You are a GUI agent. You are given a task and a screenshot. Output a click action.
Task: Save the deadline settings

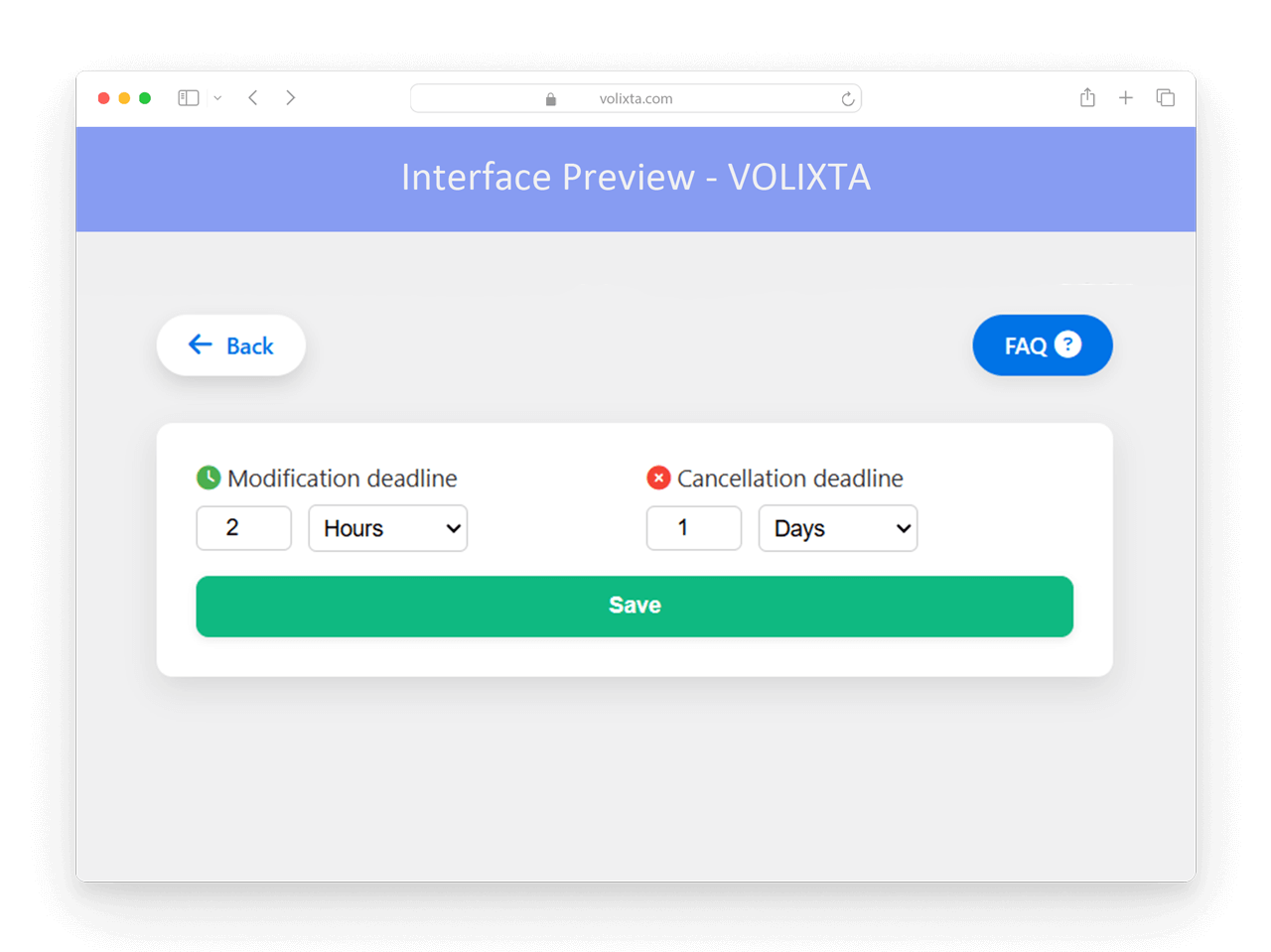[x=635, y=607]
